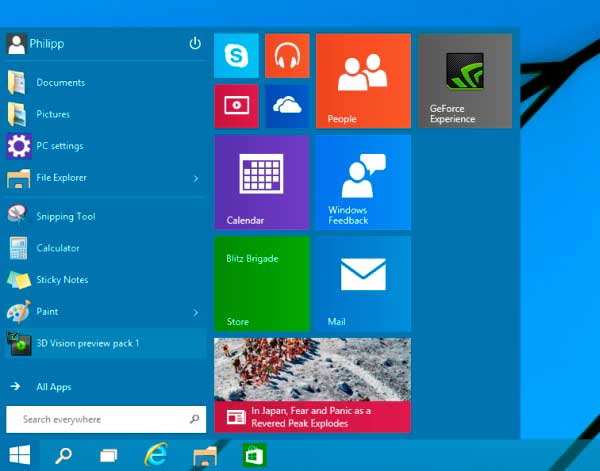The image size is (600, 471).
Task: Click the magnifier icon in search box
Action: point(194,419)
